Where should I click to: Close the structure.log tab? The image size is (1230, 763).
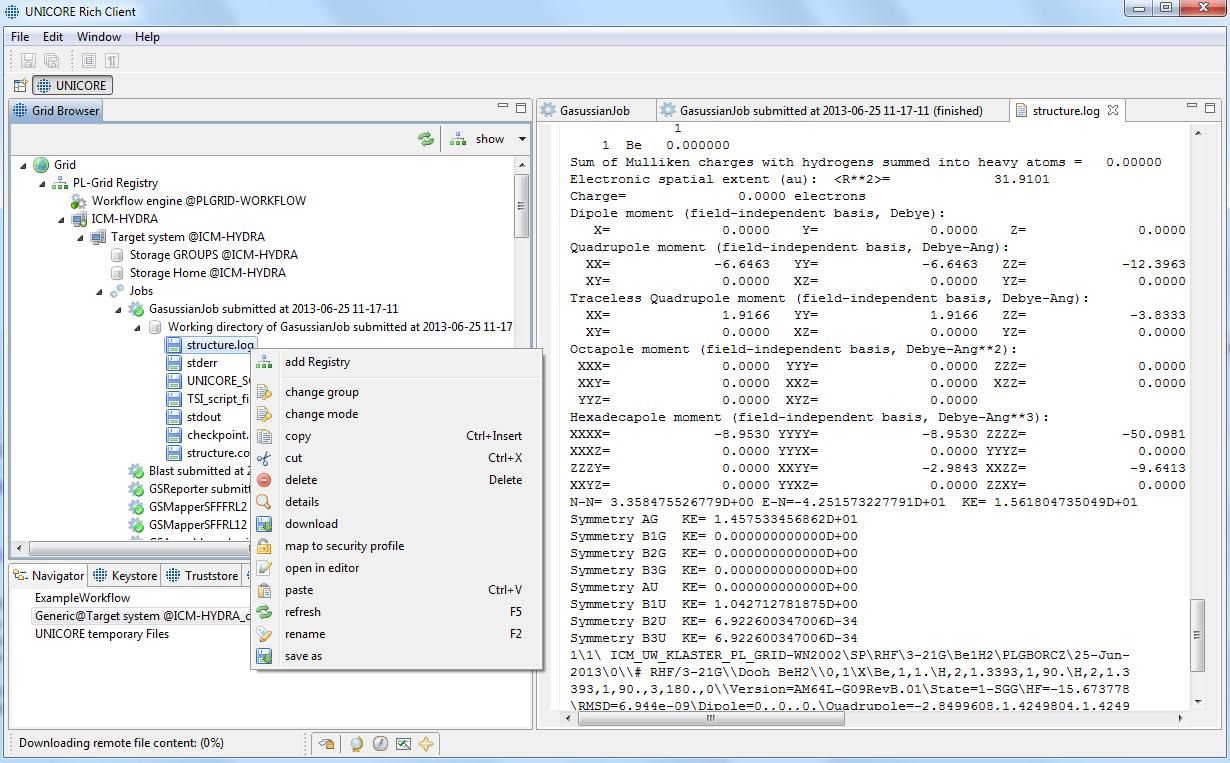pos(1113,110)
